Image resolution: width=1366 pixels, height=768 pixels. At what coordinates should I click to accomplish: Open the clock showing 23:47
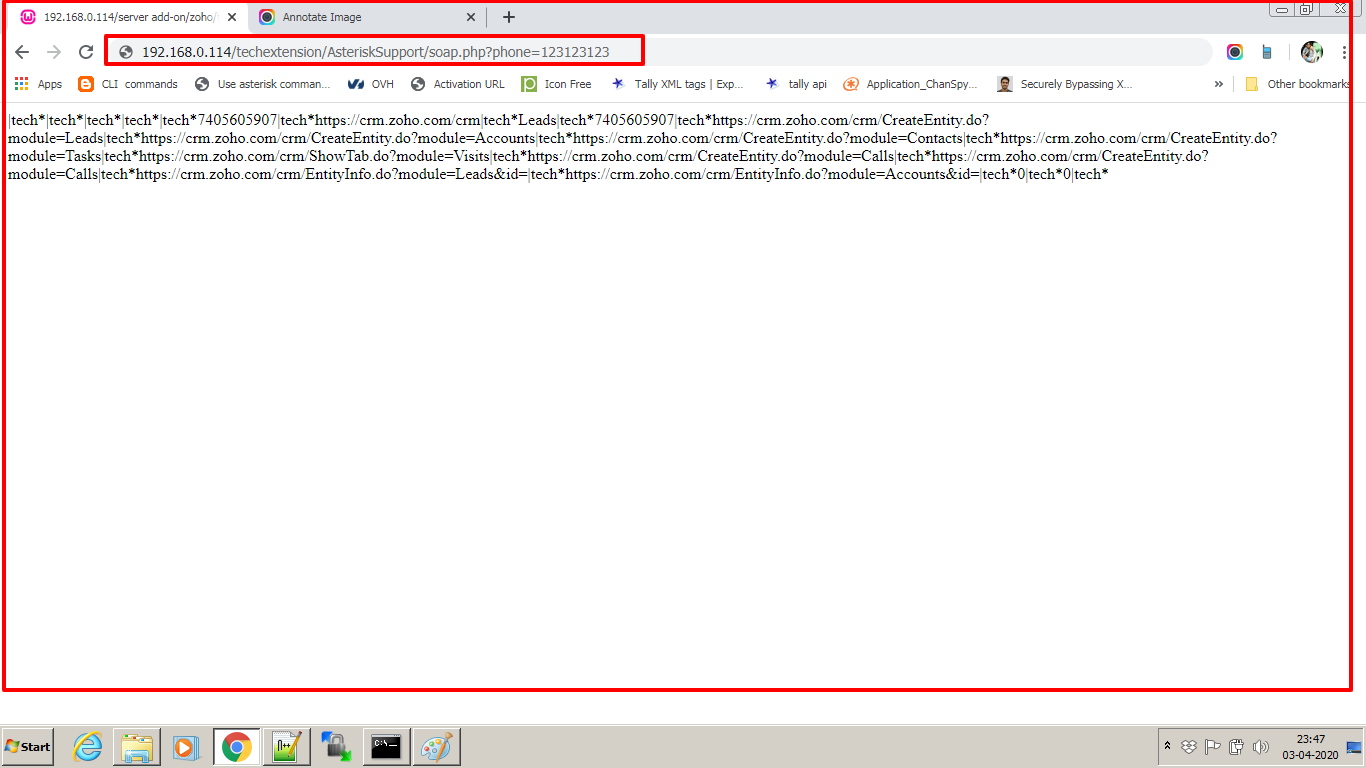pos(1311,747)
